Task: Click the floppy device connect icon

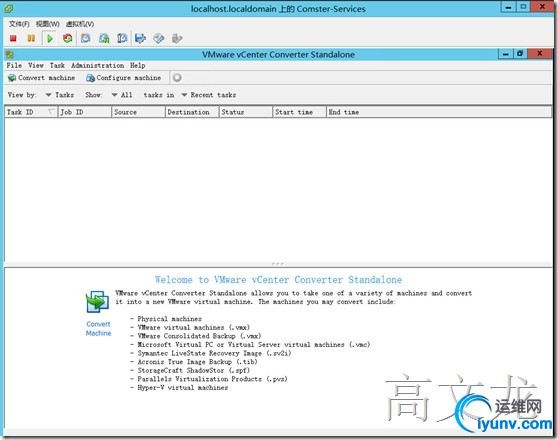Action: coord(141,38)
